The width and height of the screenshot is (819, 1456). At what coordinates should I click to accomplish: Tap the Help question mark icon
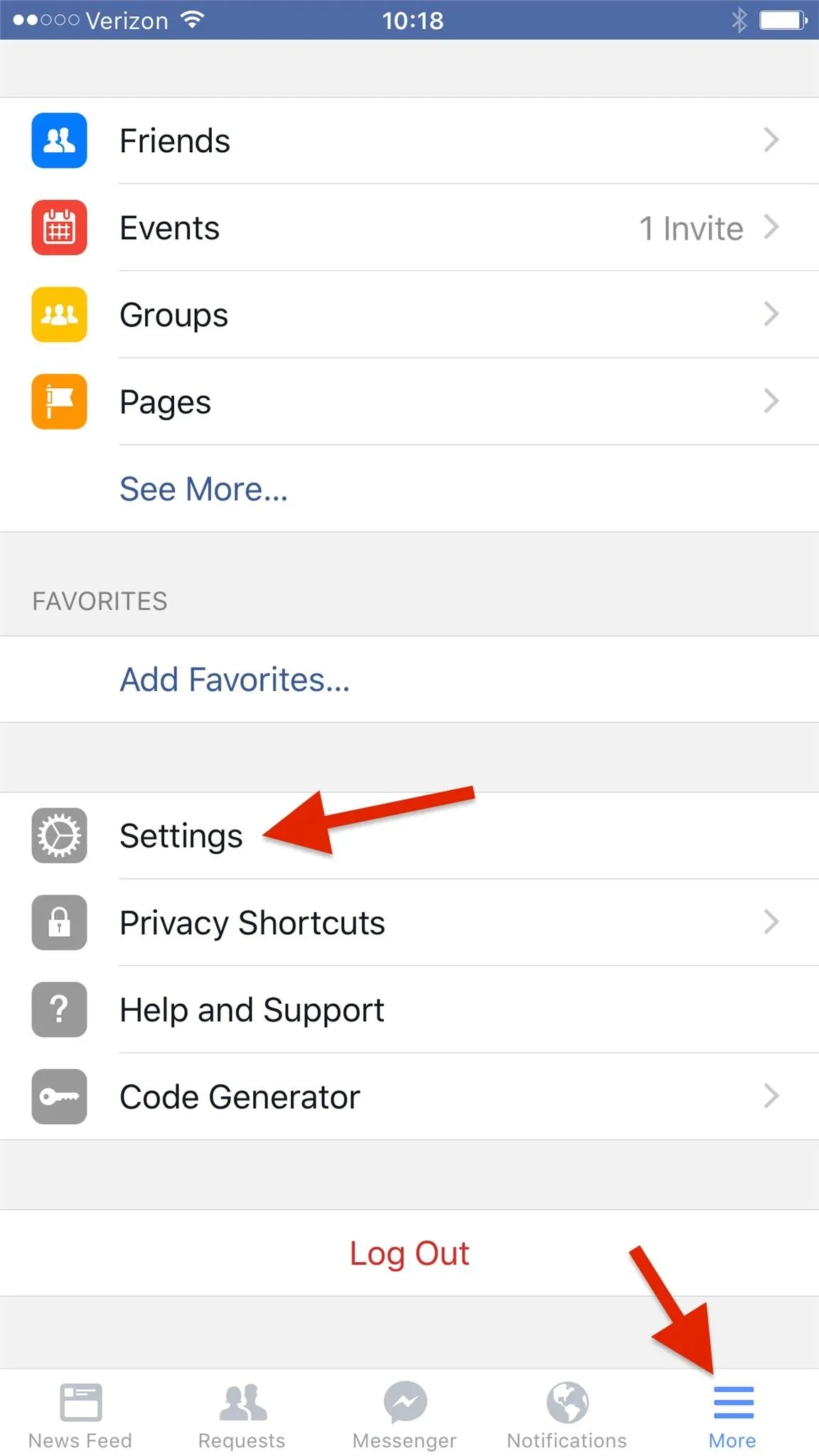tap(59, 1010)
